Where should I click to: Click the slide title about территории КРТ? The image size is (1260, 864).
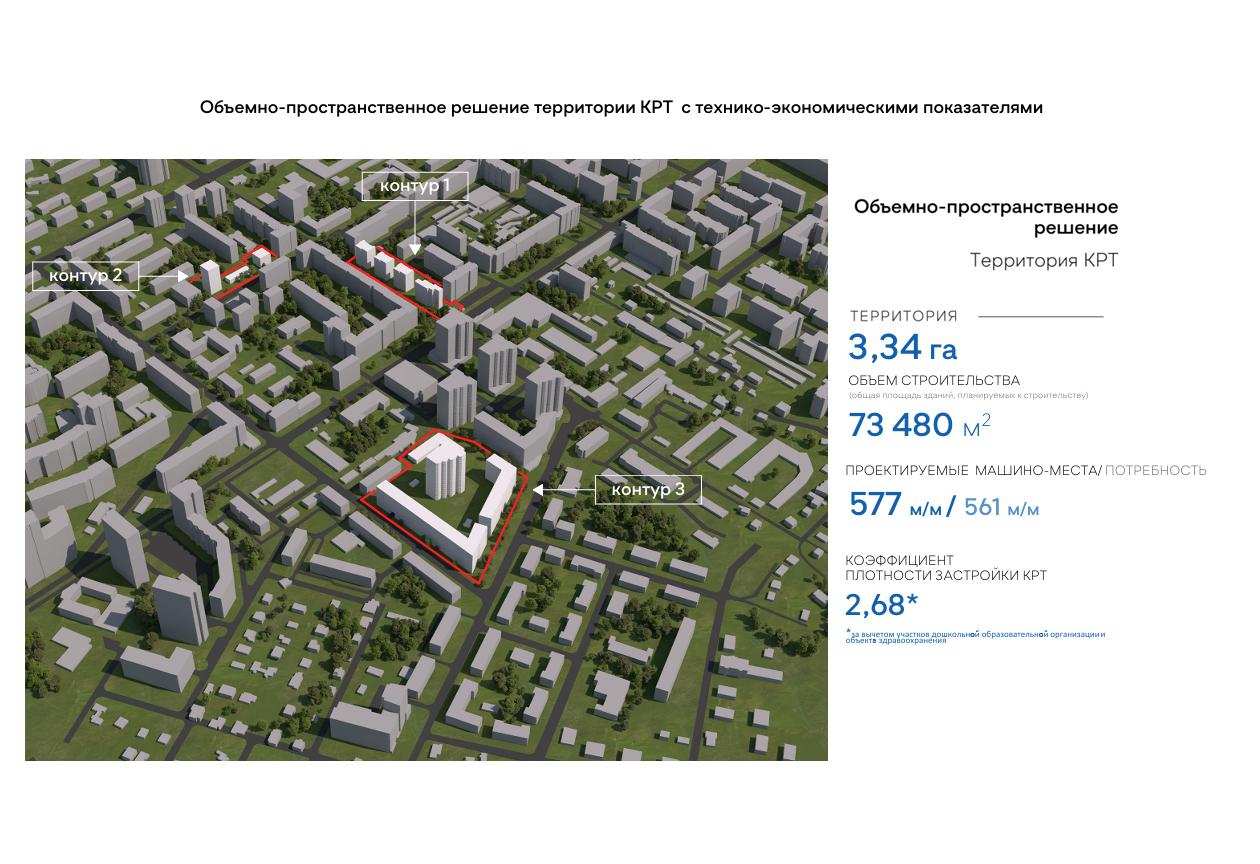pyautogui.click(x=621, y=107)
